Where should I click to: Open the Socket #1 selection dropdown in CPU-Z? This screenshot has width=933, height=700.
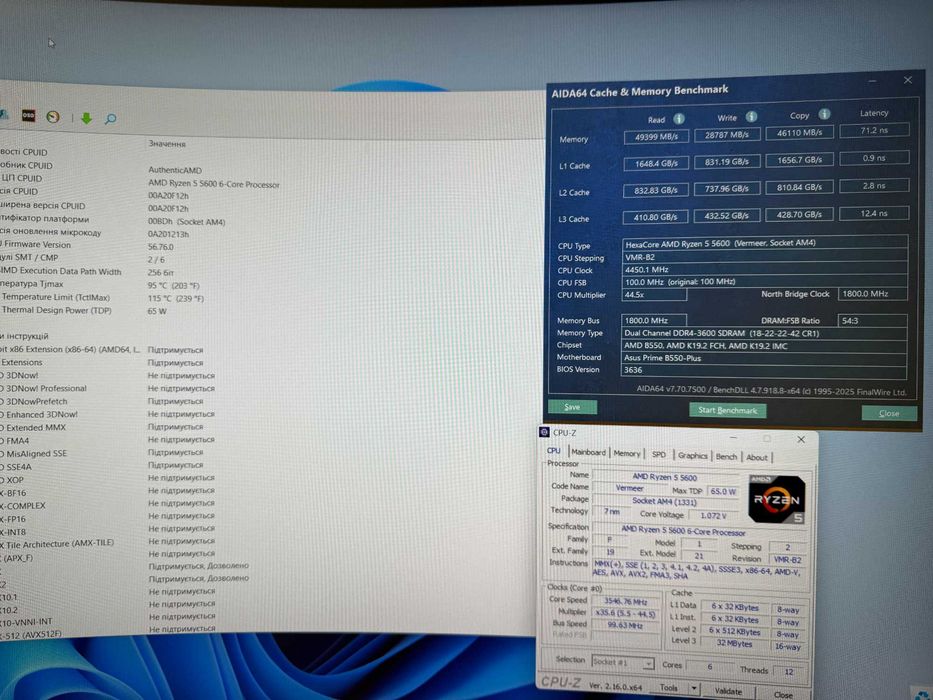623,662
